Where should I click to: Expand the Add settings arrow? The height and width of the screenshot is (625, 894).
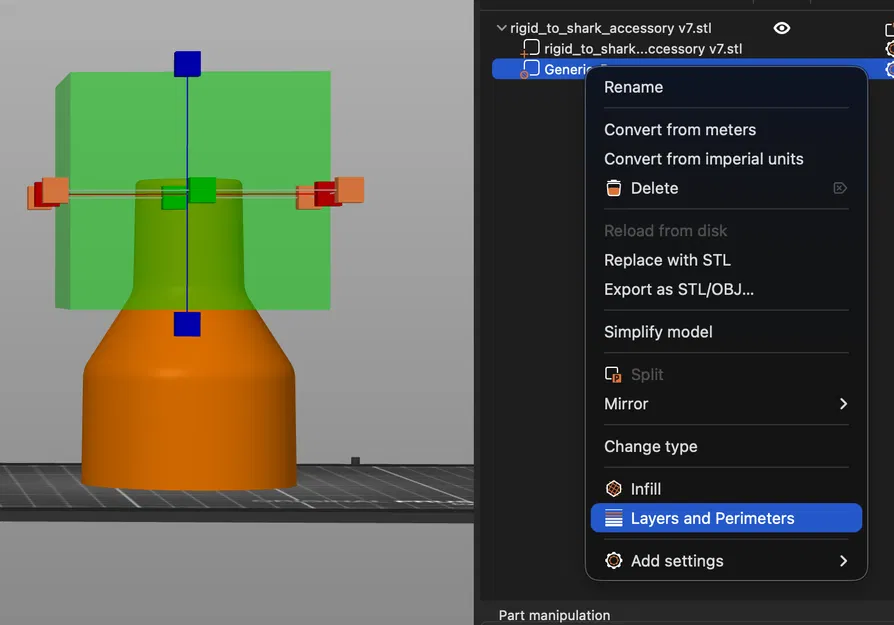pyautogui.click(x=843, y=561)
